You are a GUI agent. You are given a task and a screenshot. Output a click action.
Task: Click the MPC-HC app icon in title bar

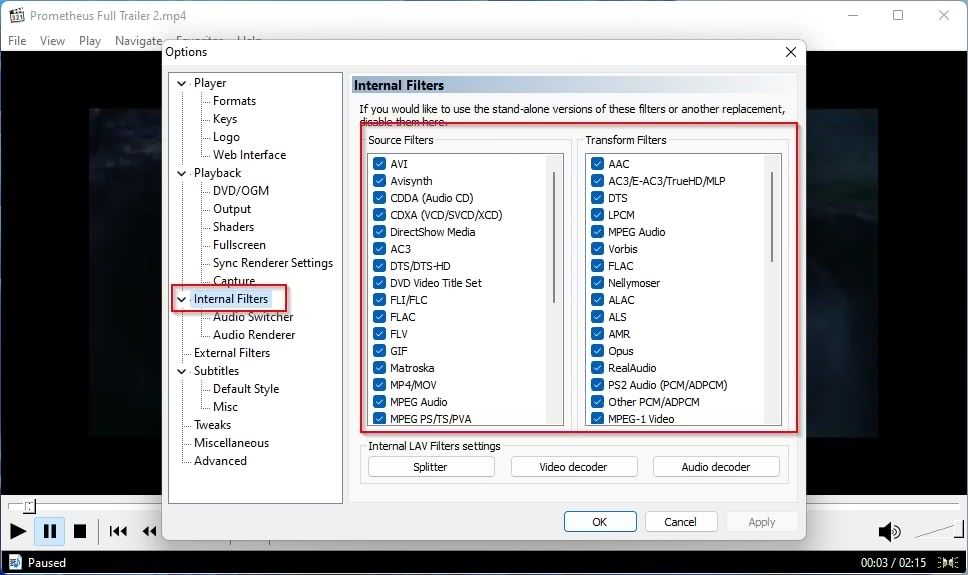pyautogui.click(x=17, y=15)
